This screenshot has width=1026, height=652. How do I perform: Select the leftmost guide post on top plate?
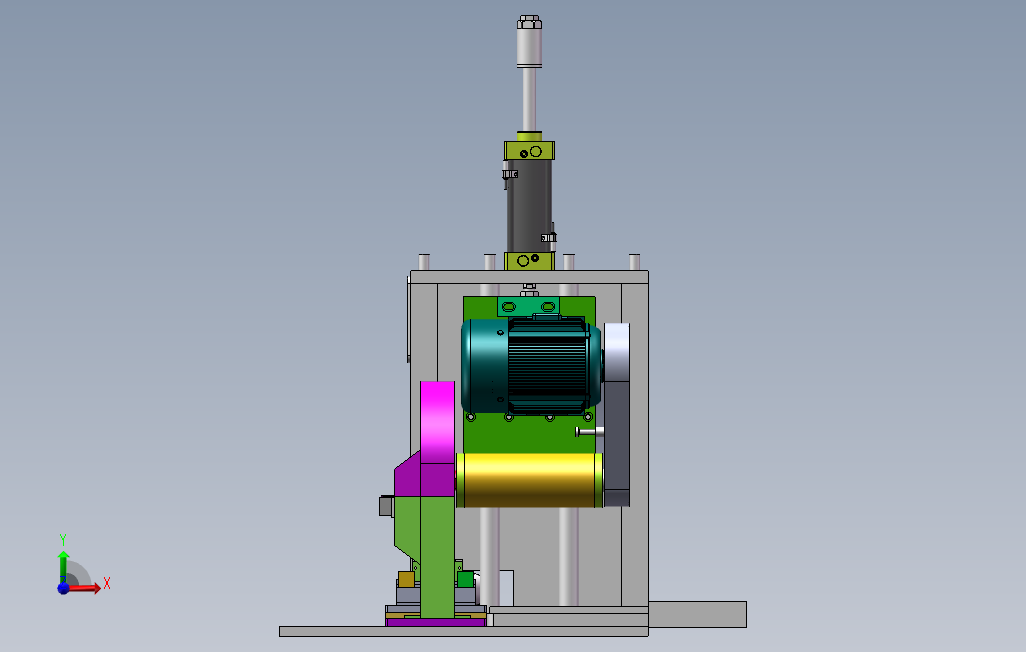(x=423, y=263)
